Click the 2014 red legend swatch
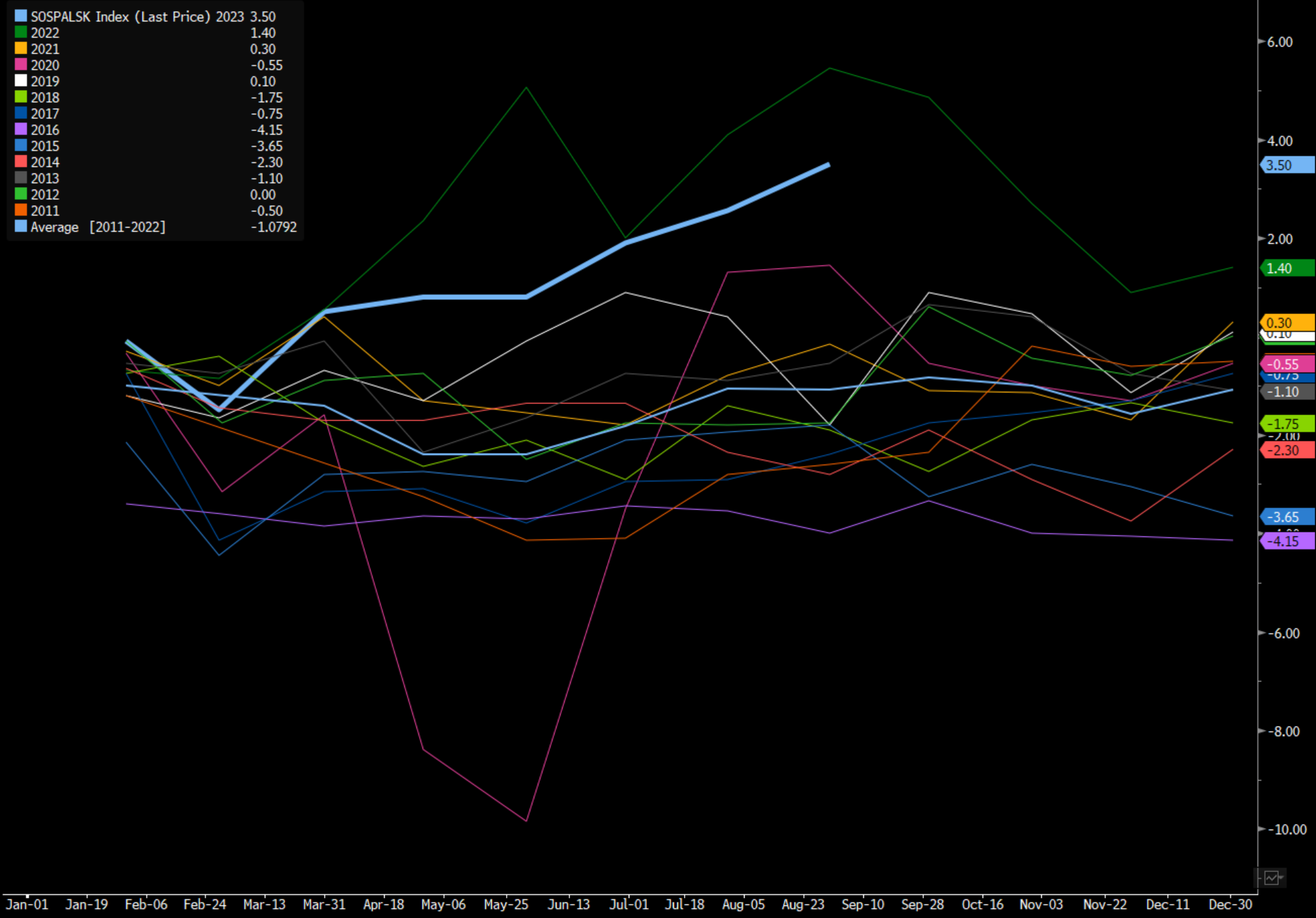The height and width of the screenshot is (918, 1316). [x=21, y=162]
